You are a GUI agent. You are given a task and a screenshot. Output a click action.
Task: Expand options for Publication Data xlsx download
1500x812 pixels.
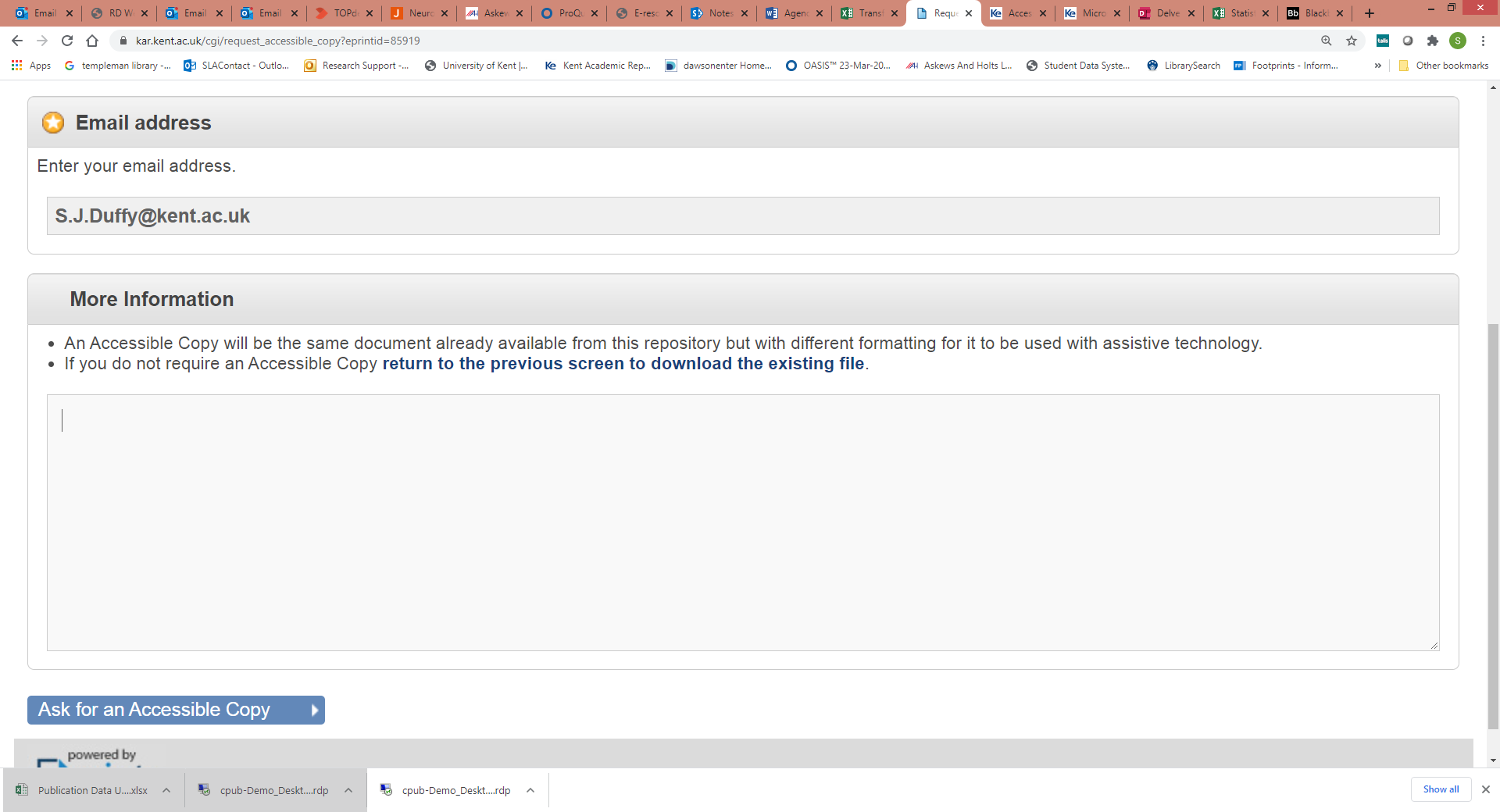point(166,790)
